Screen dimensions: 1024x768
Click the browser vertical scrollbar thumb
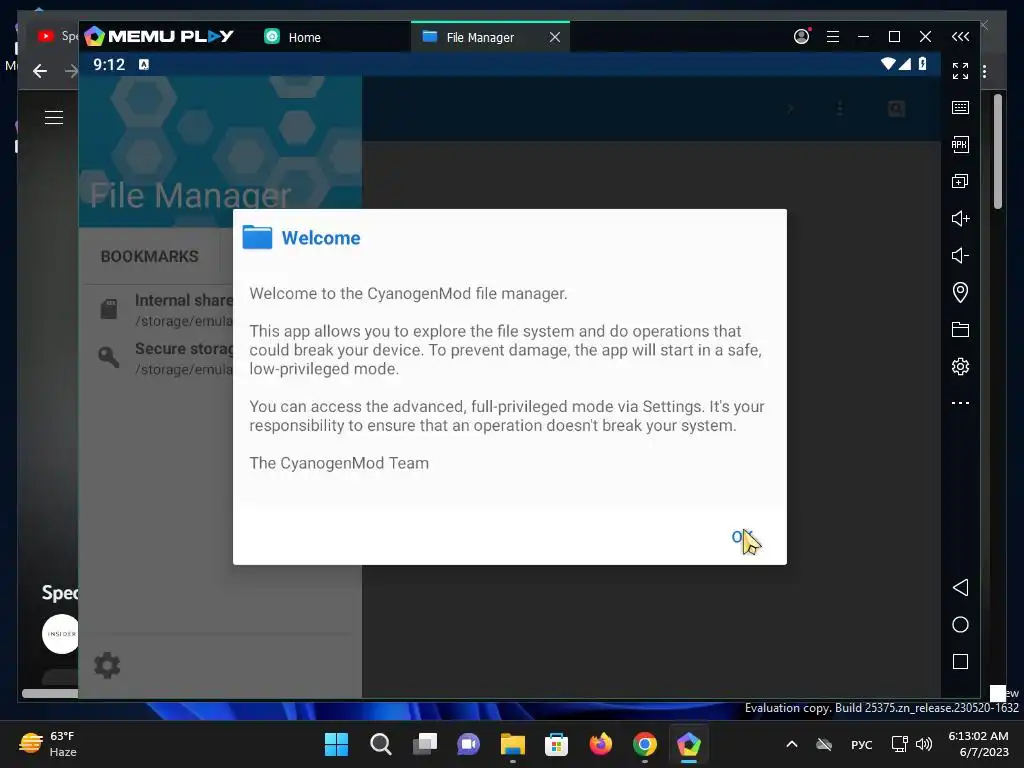point(998,152)
